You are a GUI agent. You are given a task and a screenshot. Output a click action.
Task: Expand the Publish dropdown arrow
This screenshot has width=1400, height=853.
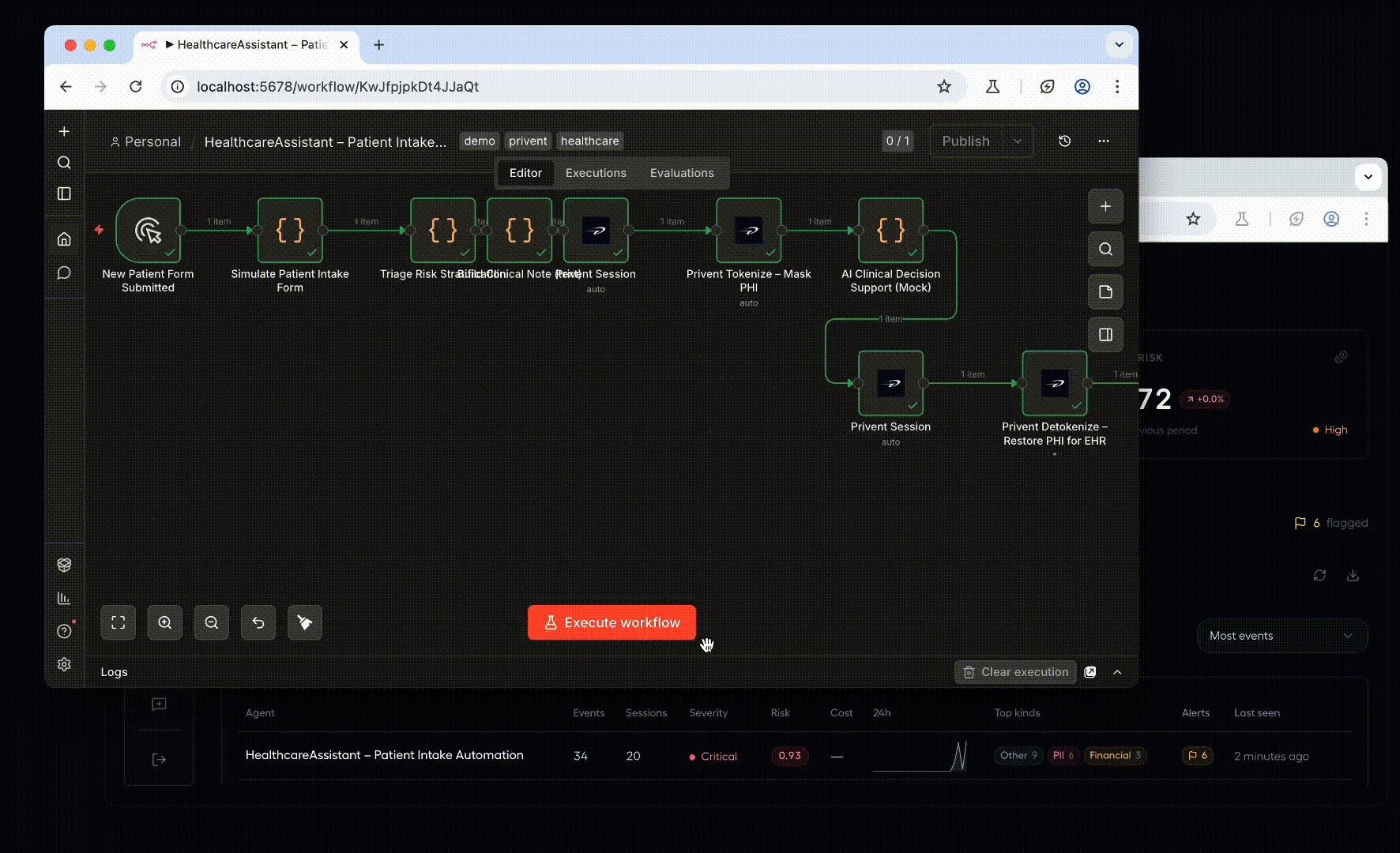pyautogui.click(x=1018, y=141)
